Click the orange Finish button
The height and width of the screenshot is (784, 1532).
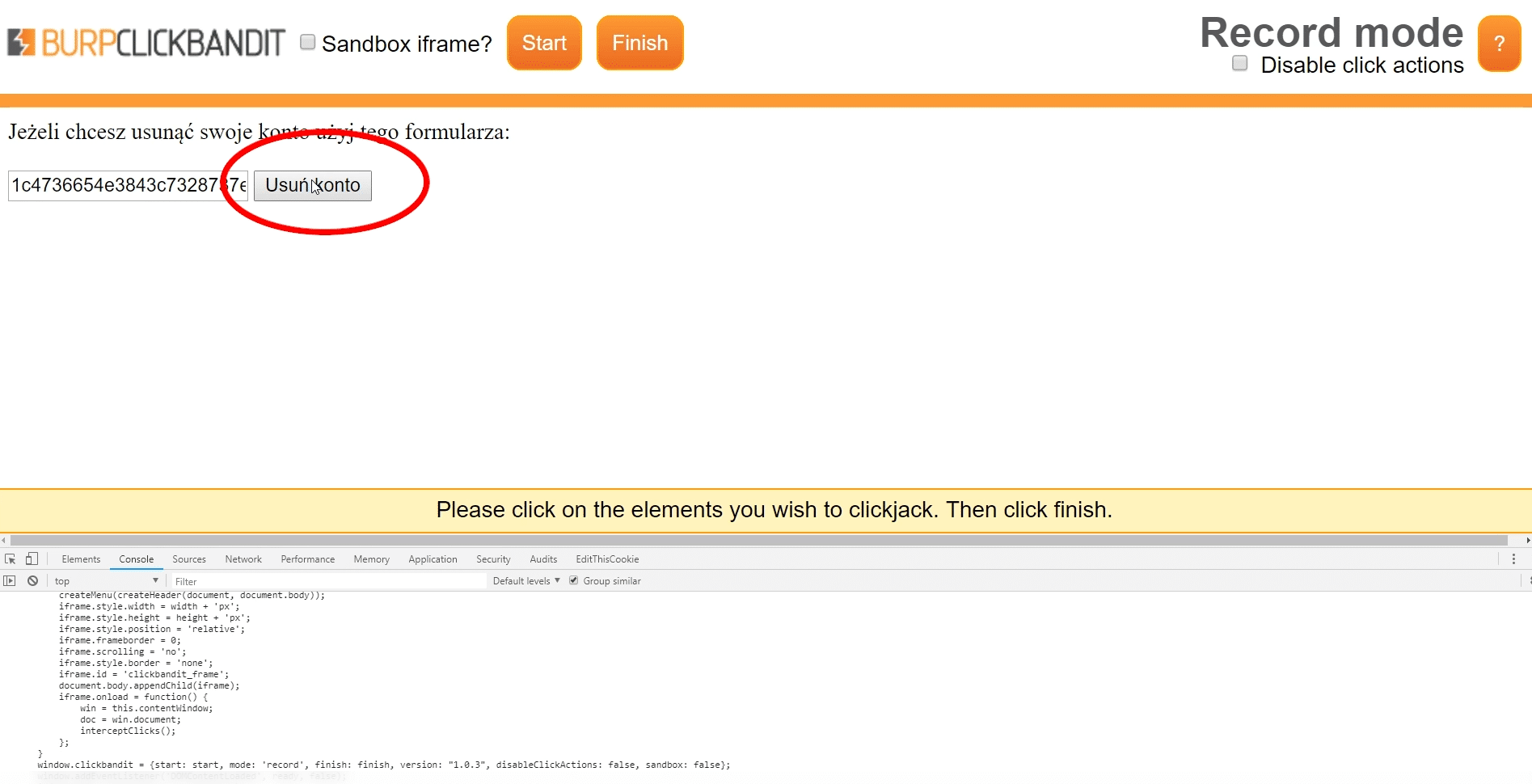tap(640, 43)
